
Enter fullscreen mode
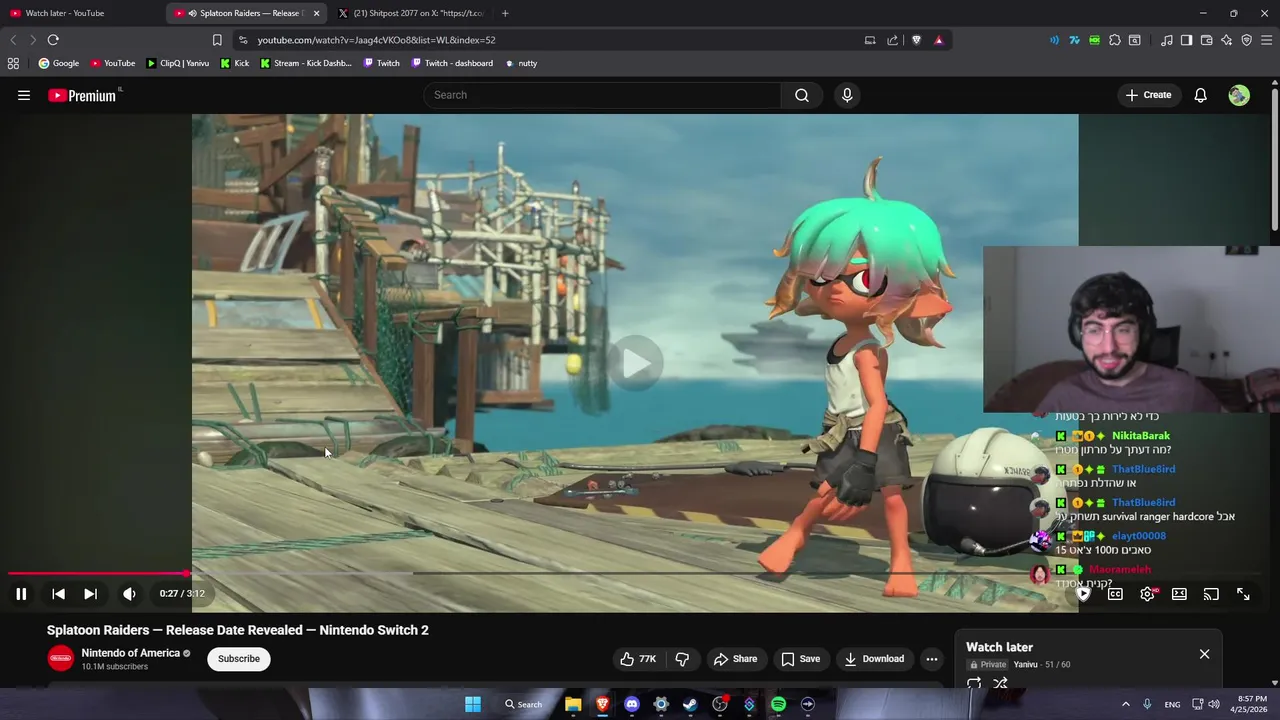(x=1243, y=594)
